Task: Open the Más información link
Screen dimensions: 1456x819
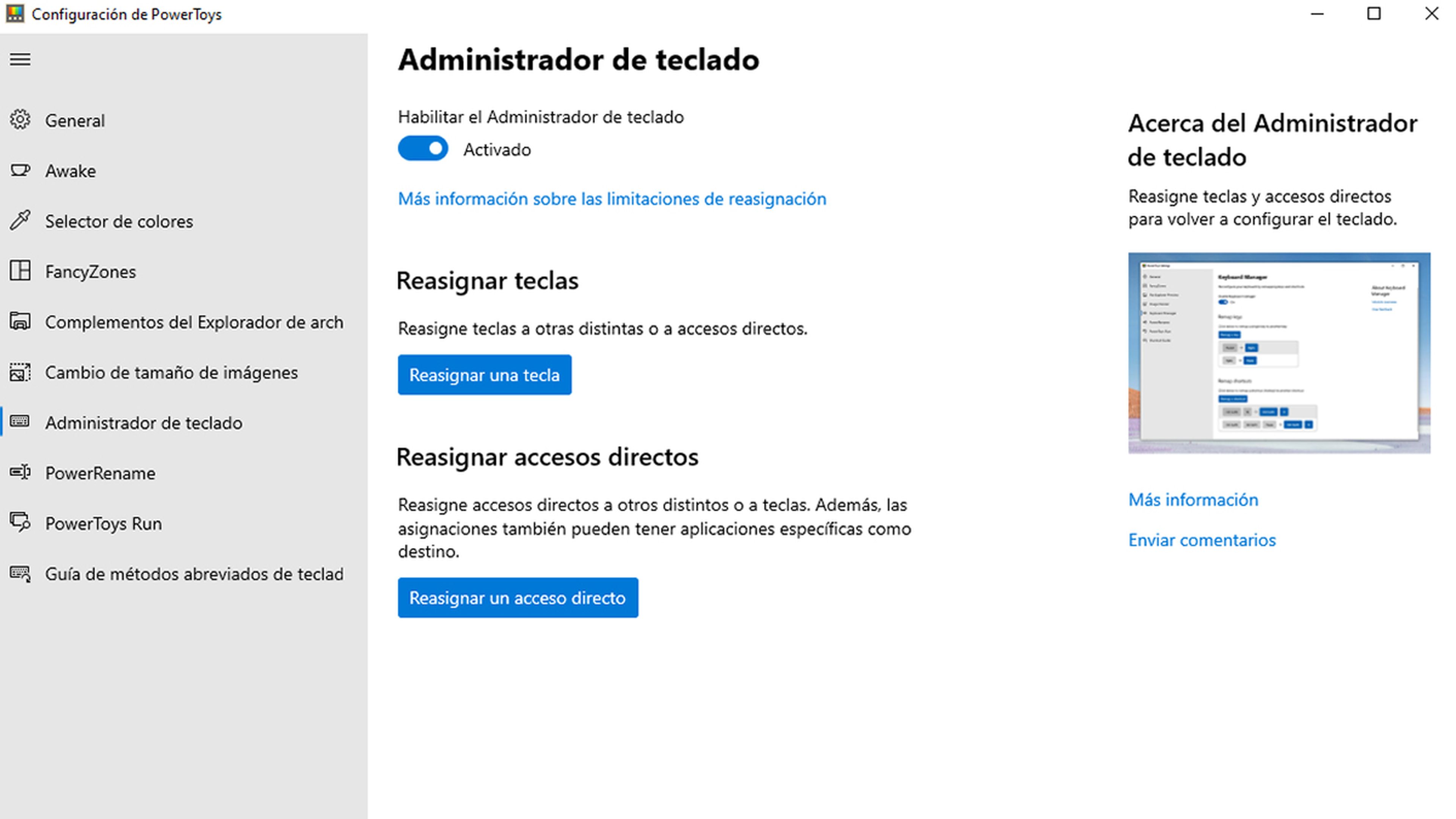Action: click(x=1193, y=500)
